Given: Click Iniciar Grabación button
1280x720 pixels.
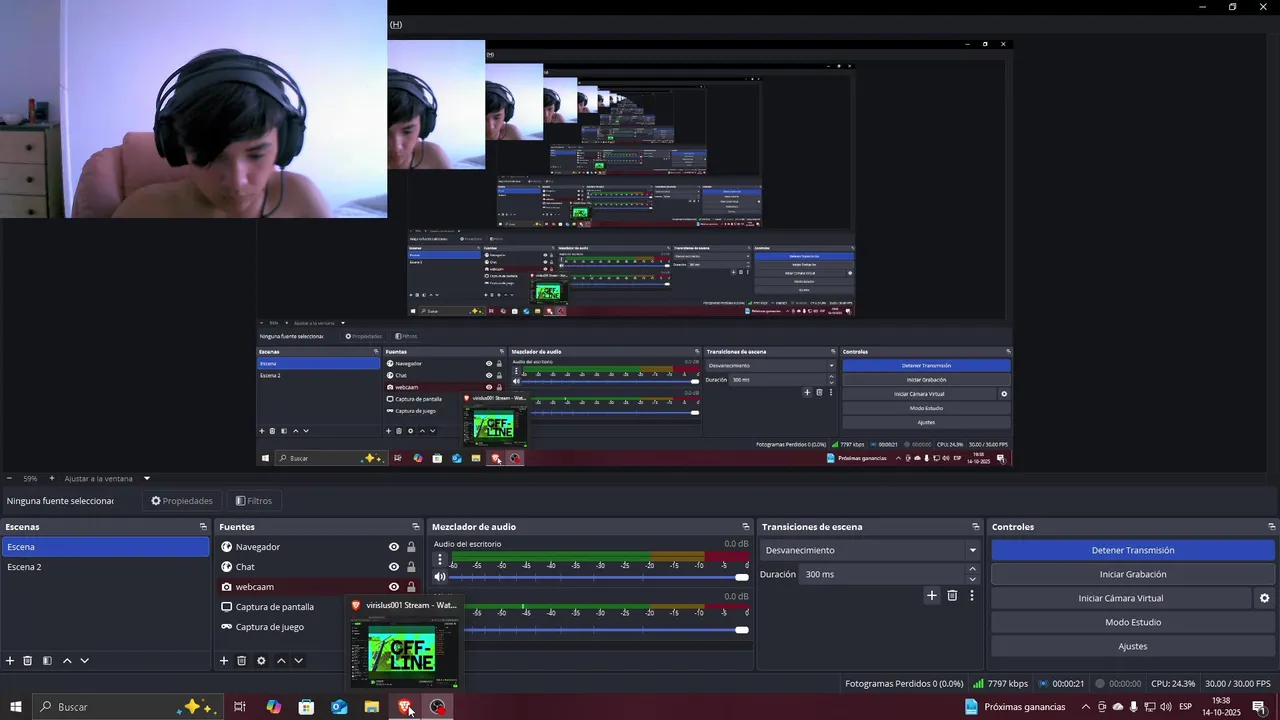Looking at the screenshot, I should click(x=1133, y=574).
